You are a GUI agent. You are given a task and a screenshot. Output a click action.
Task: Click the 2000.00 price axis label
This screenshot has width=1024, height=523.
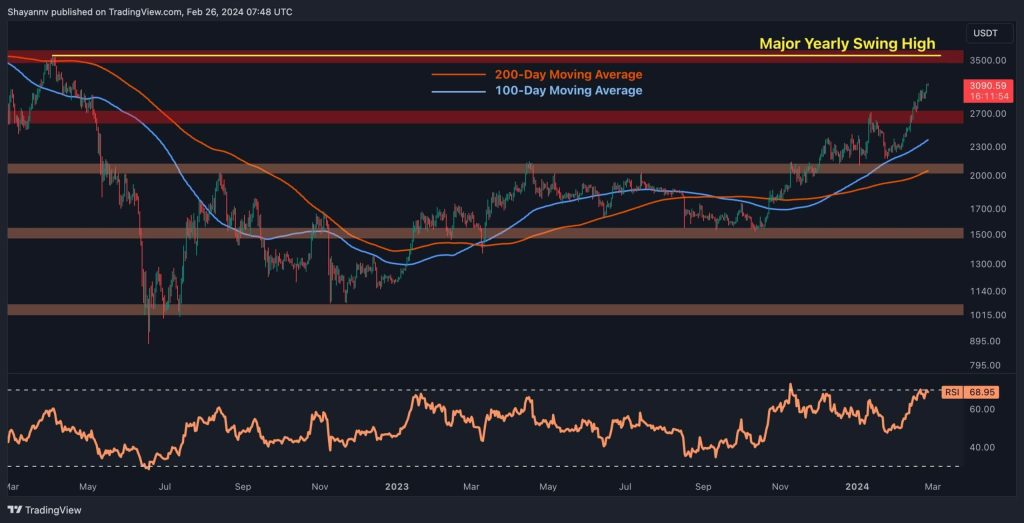(984, 176)
